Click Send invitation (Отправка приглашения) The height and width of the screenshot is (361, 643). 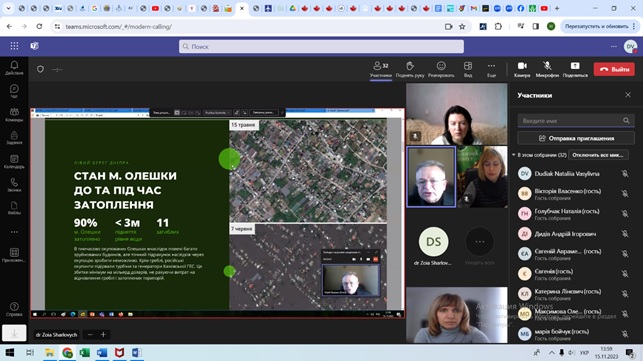click(576, 138)
